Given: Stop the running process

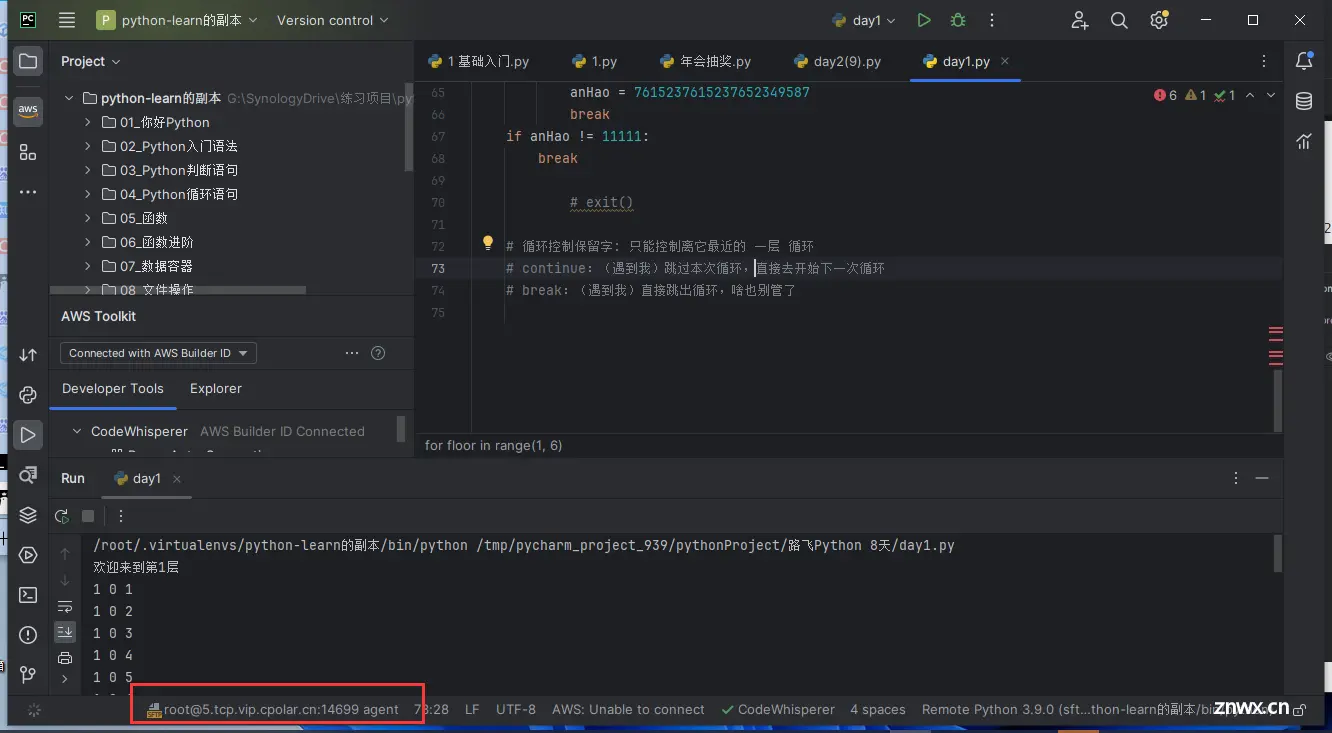Looking at the screenshot, I should click(88, 516).
